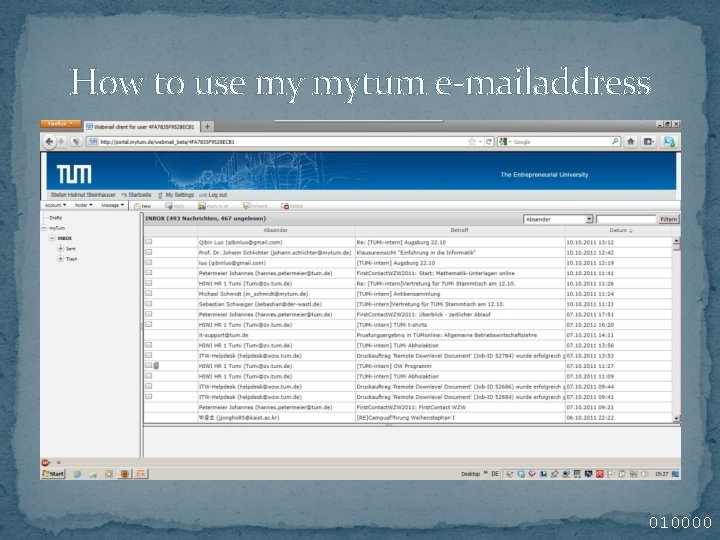
Task: Sort by Betreff column header
Action: tap(460, 230)
